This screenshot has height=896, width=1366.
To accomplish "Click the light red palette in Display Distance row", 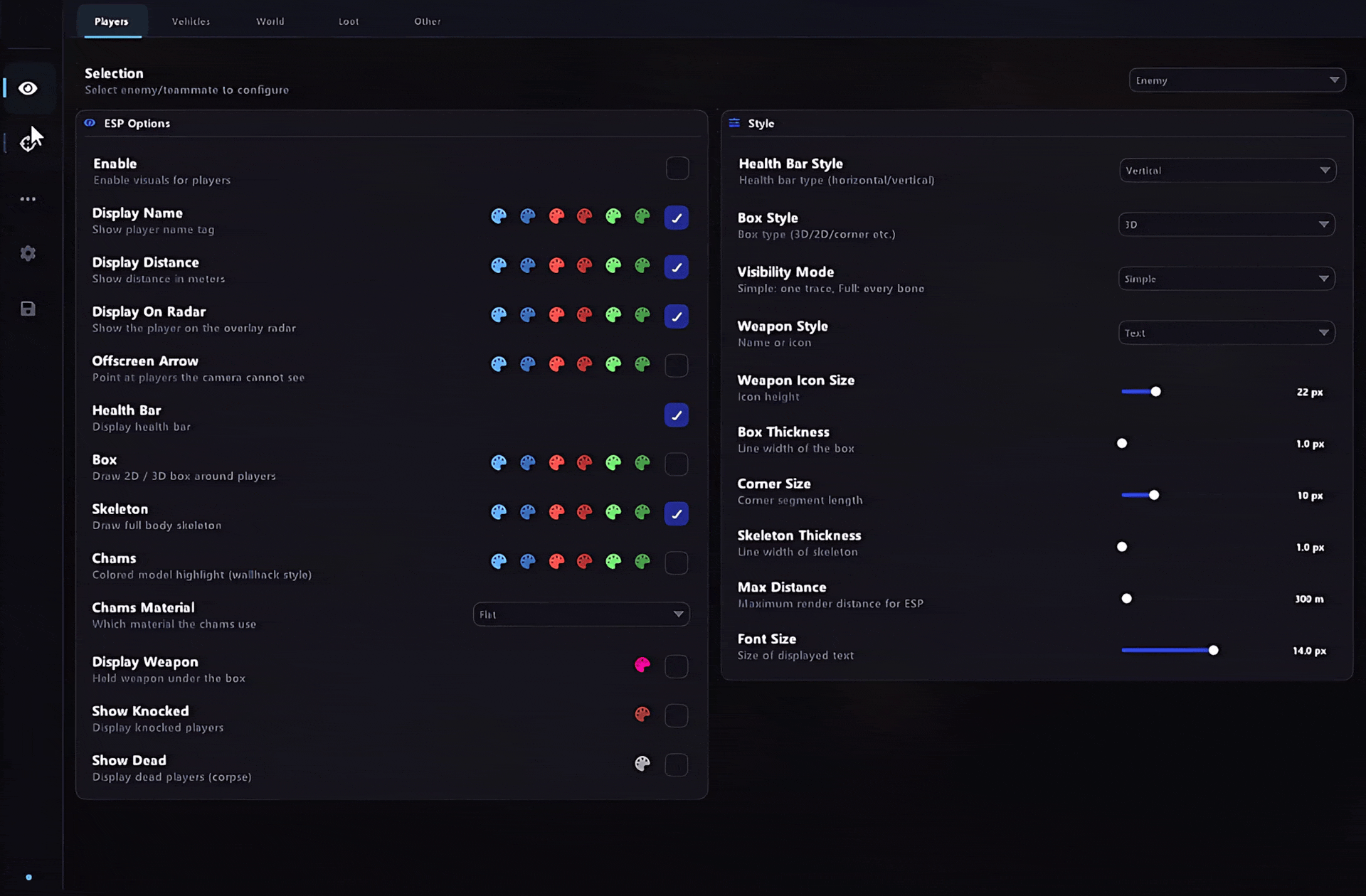I will pyautogui.click(x=556, y=265).
